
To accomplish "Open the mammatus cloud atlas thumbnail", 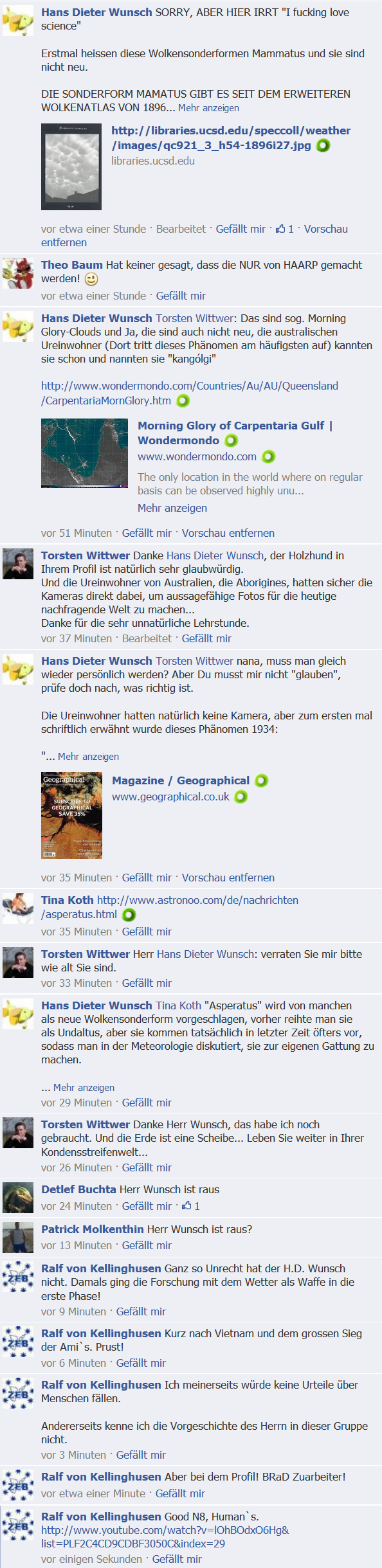I will click(71, 167).
